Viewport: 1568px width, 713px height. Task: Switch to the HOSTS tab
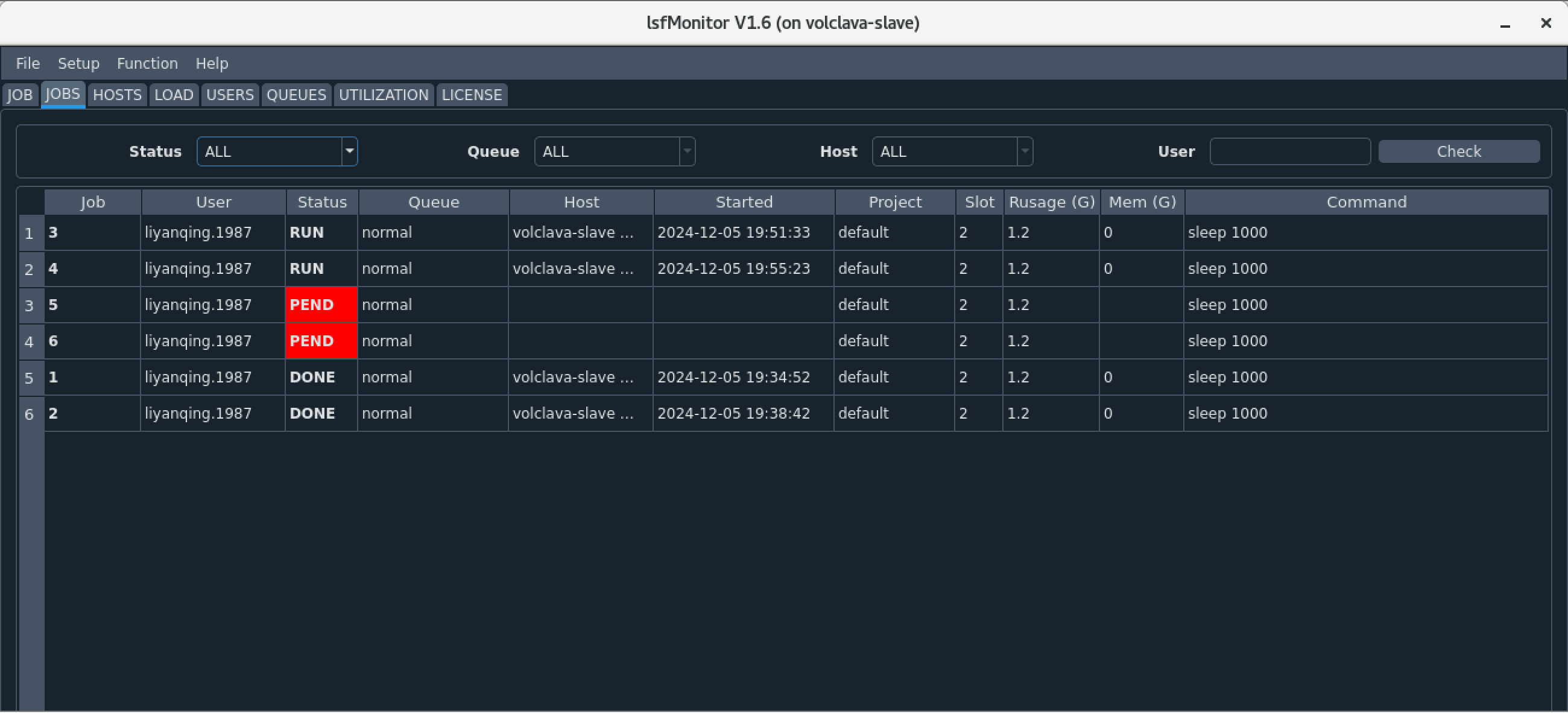(x=117, y=95)
